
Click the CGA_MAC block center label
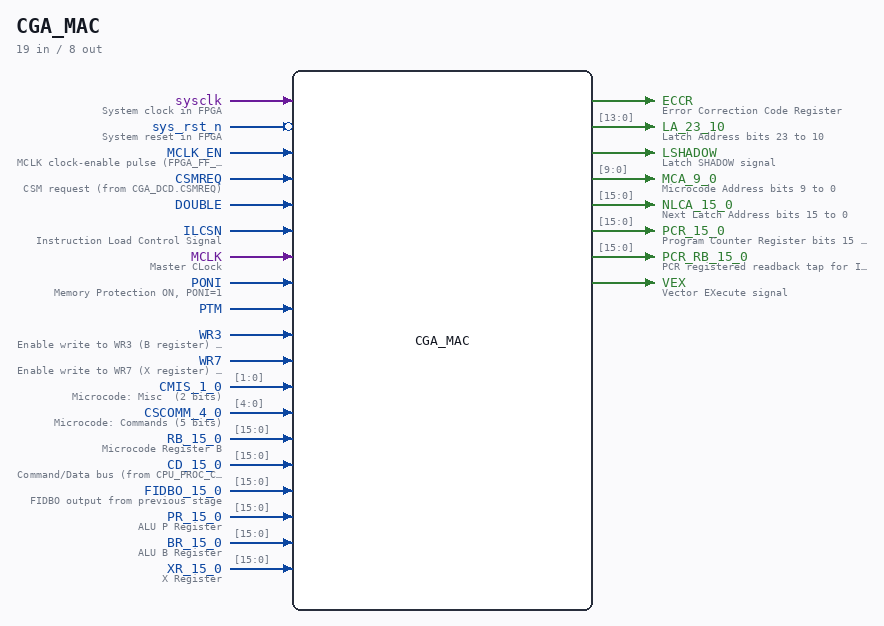(442, 341)
